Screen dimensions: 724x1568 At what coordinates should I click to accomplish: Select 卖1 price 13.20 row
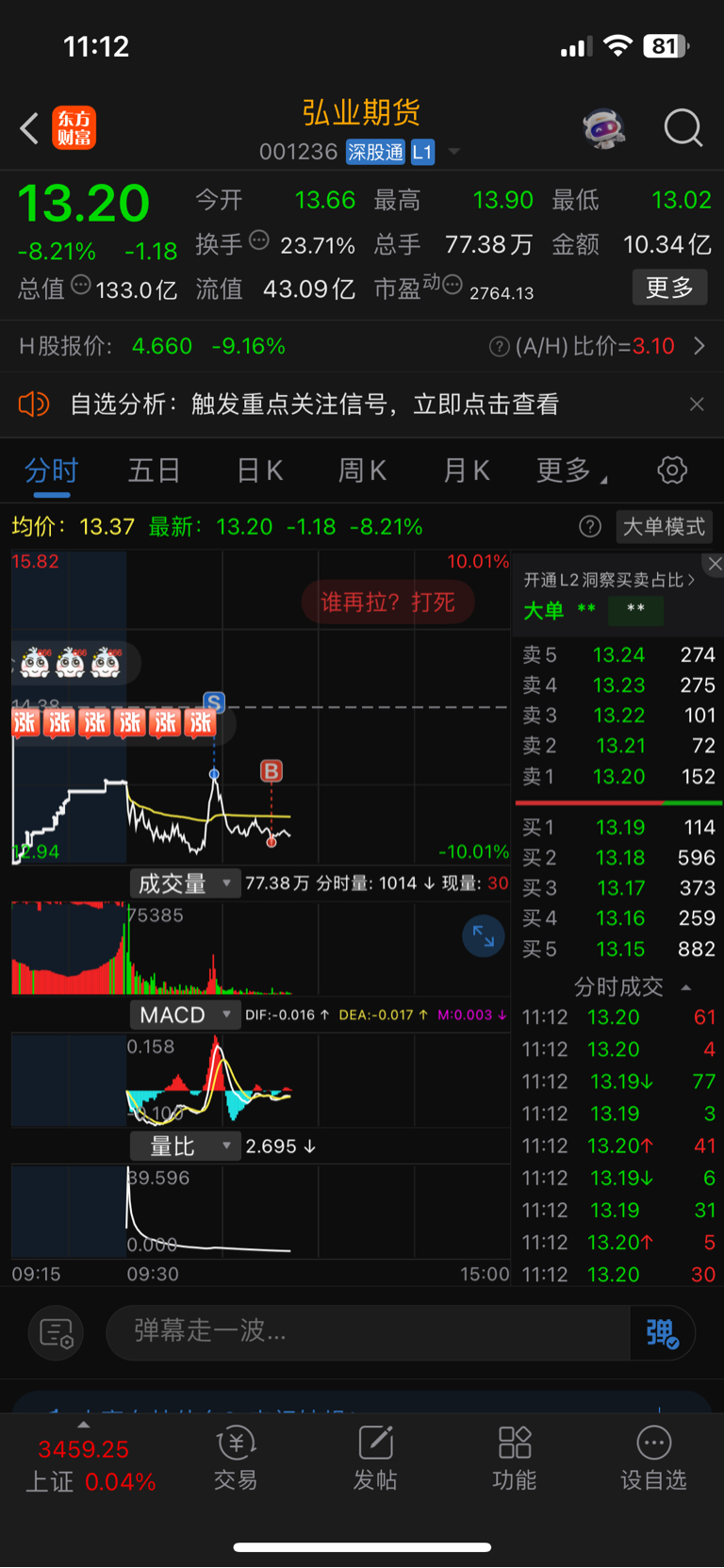(x=618, y=776)
